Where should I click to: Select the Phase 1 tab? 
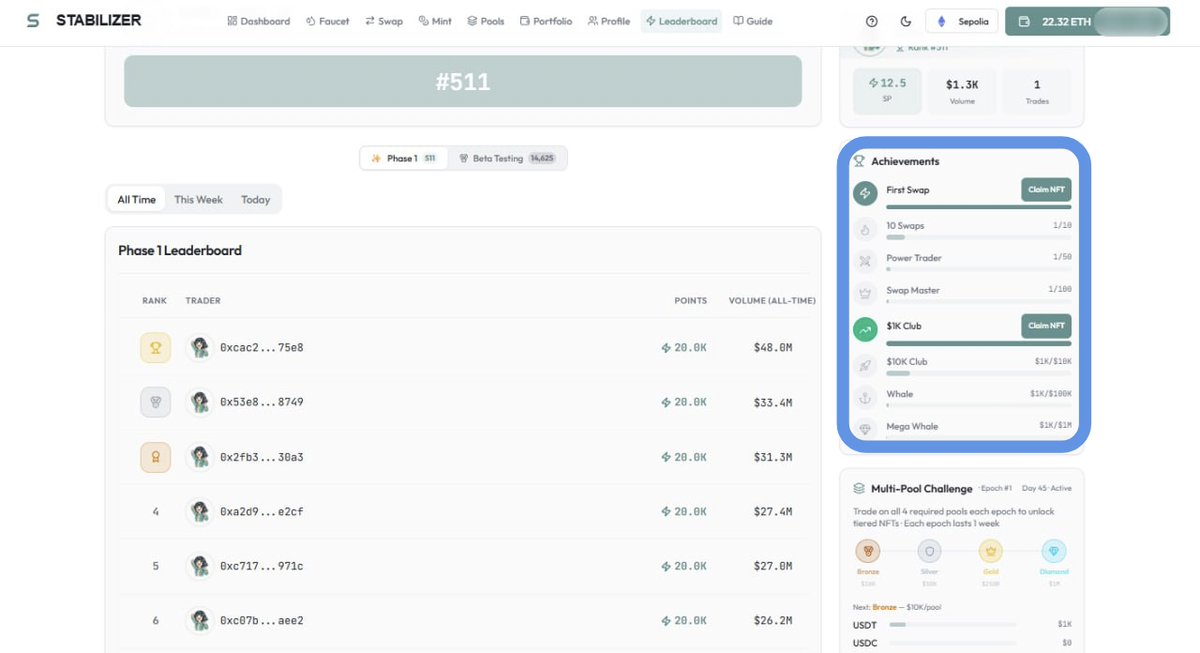[x=403, y=158]
